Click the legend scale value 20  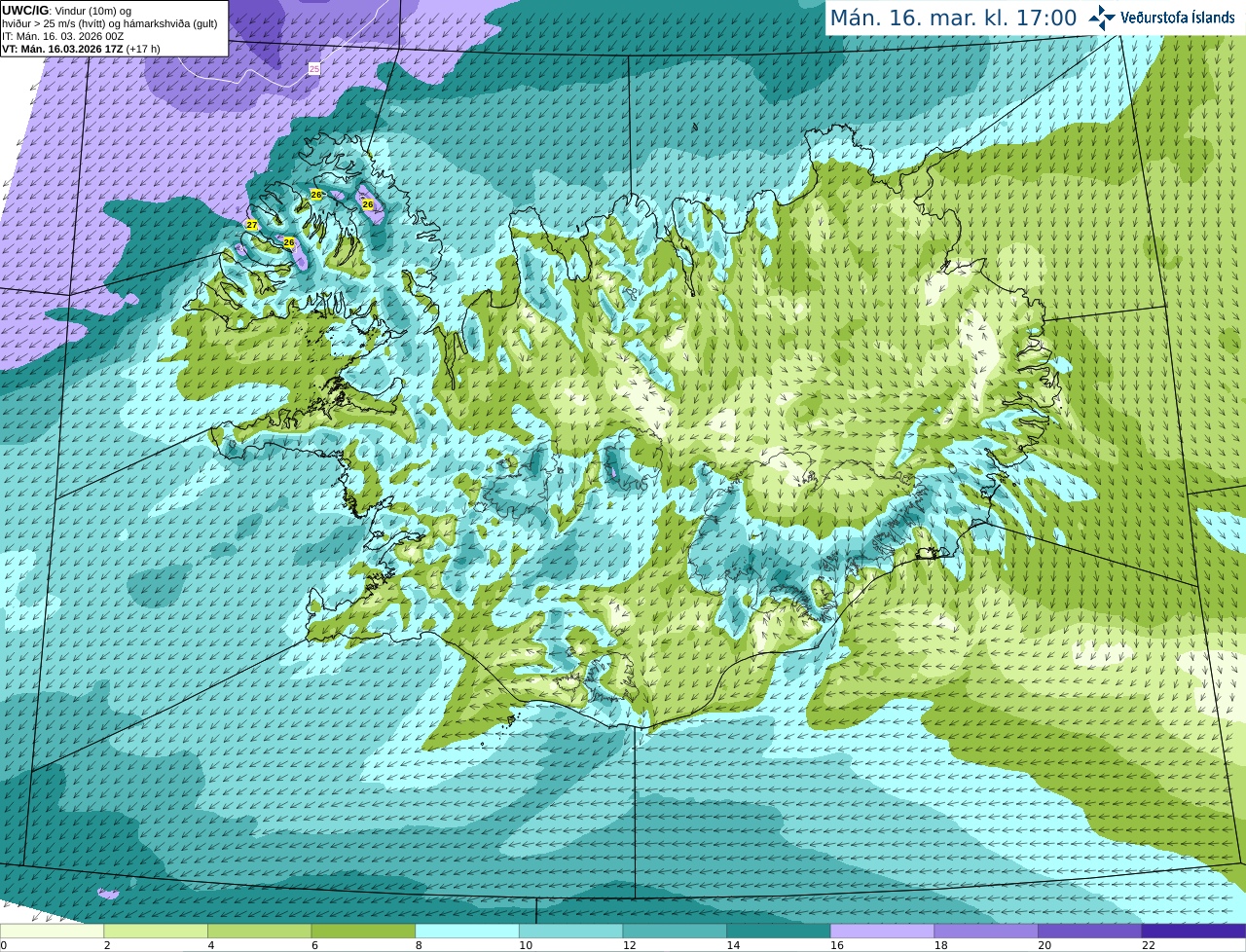click(1044, 945)
